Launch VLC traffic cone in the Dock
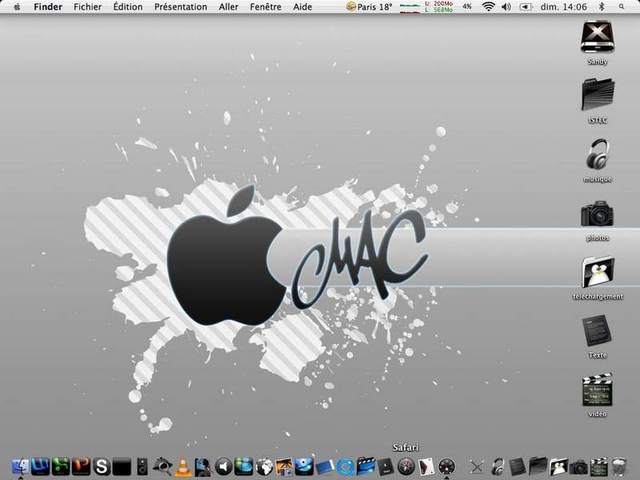This screenshot has width=640, height=480. [183, 467]
